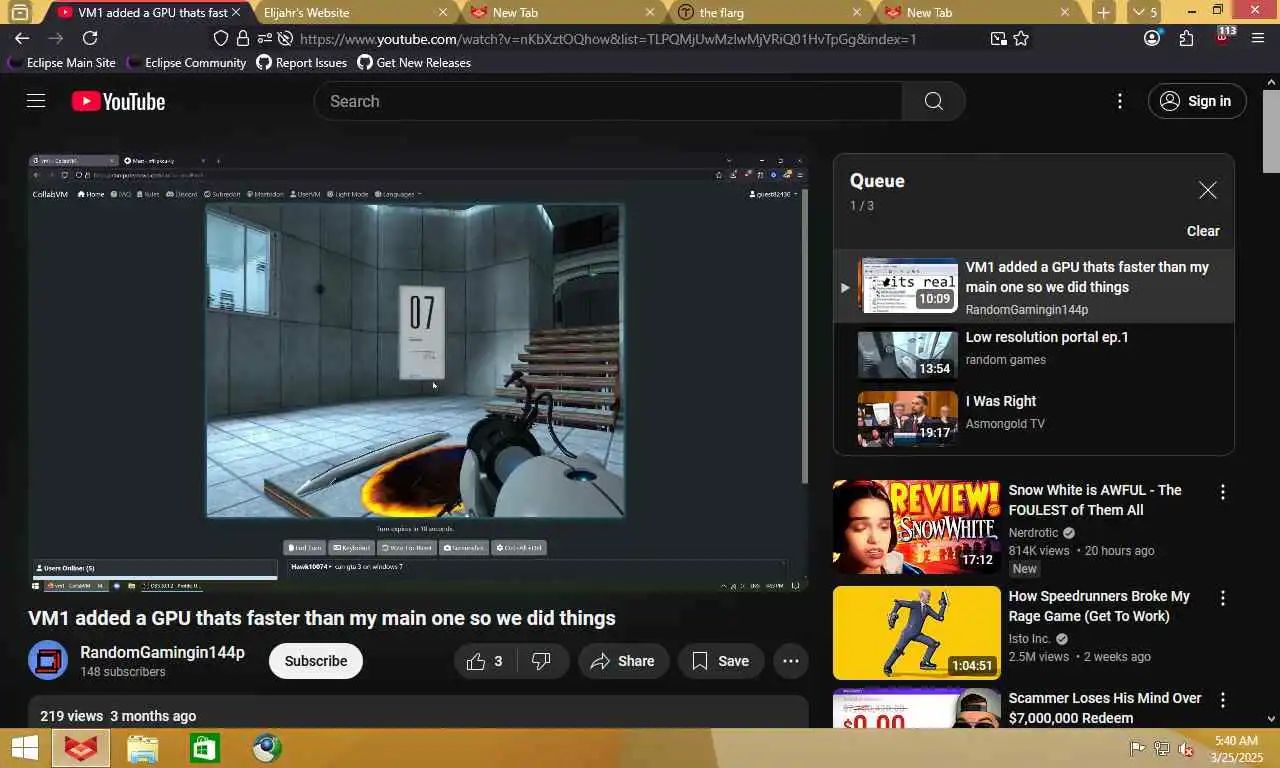The image size is (1280, 768).
Task: Click the Sign in button
Action: click(x=1197, y=101)
